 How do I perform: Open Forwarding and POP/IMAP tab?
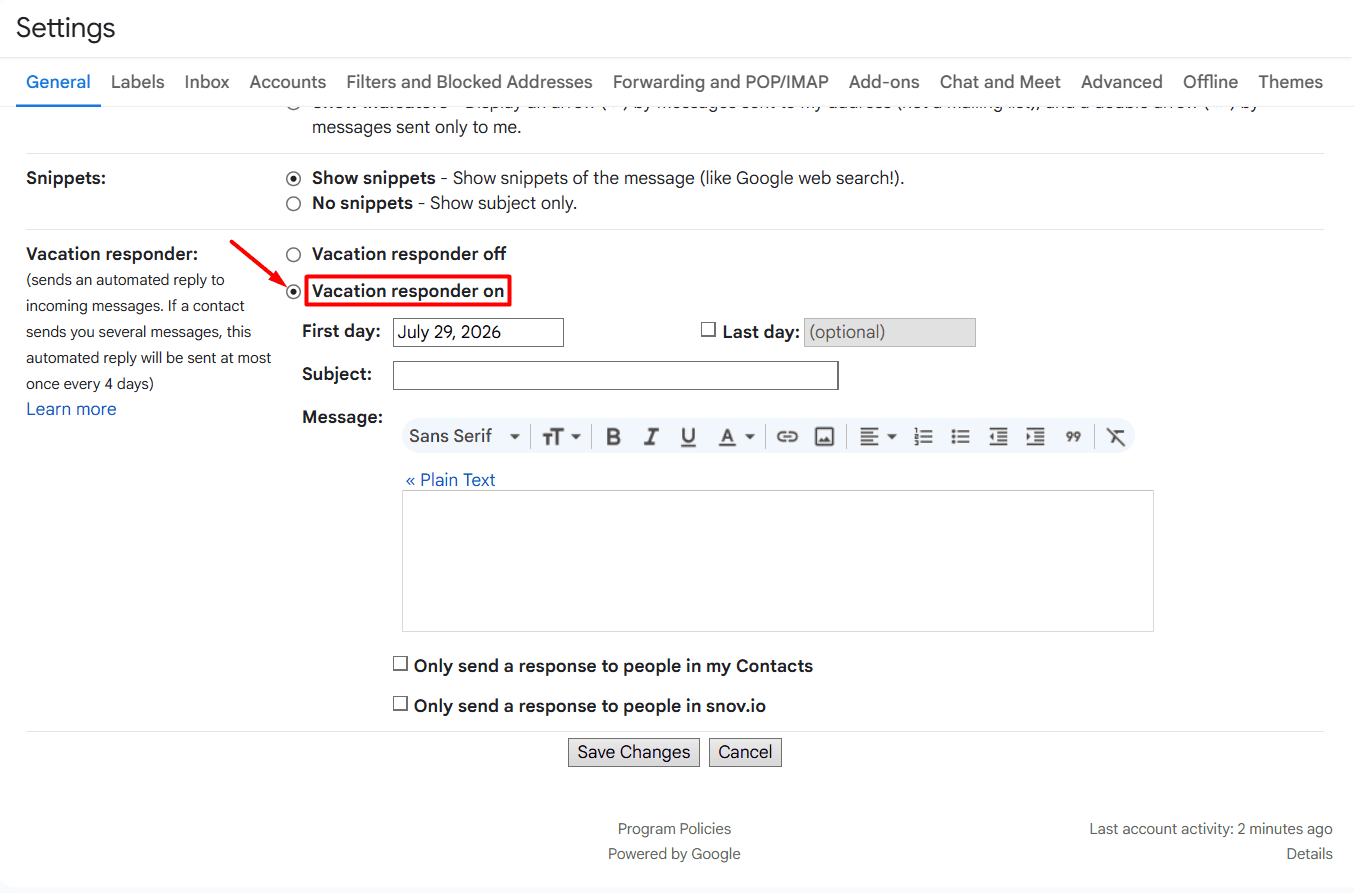click(x=721, y=82)
